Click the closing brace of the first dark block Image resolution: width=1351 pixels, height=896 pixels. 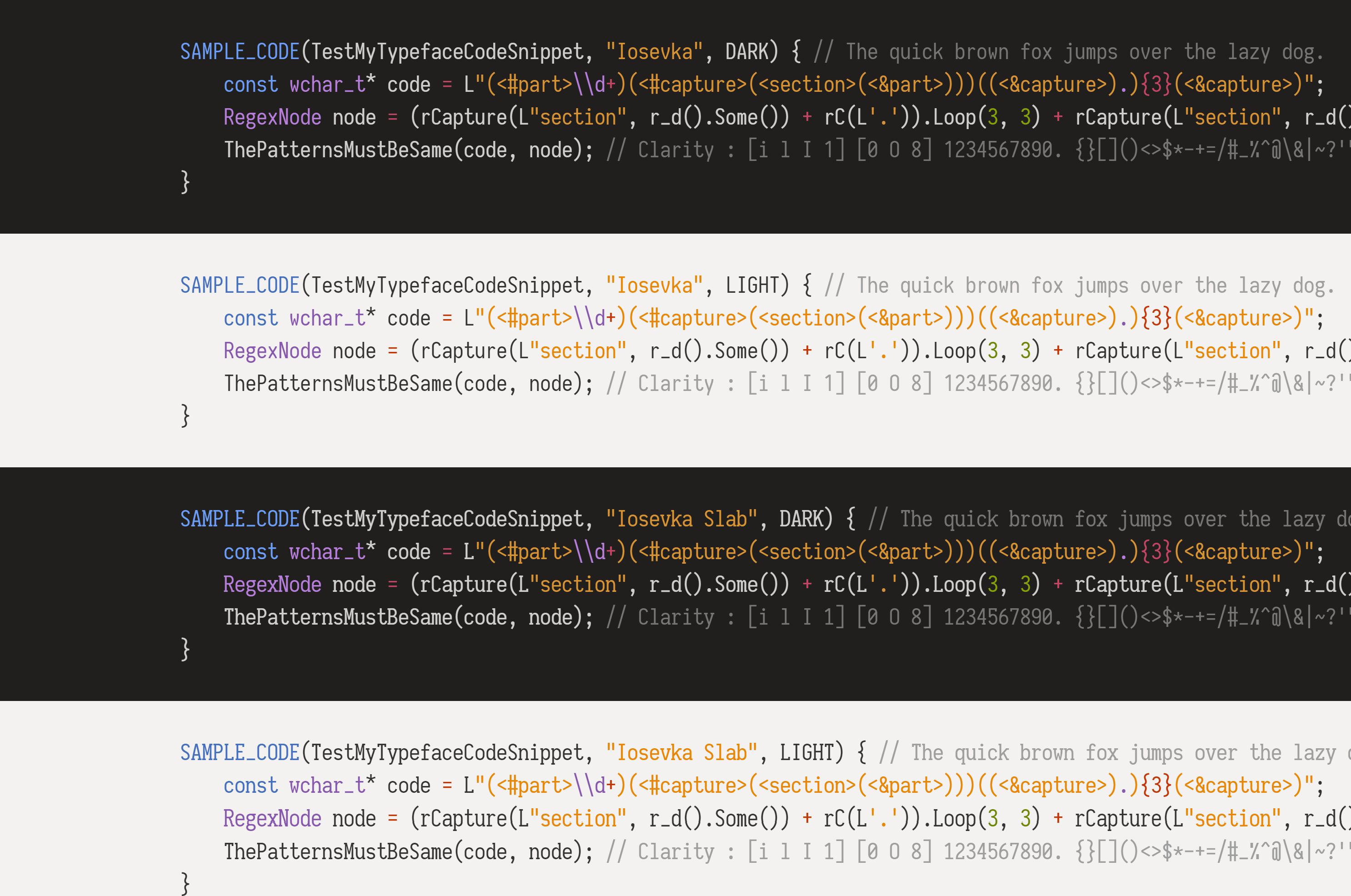tap(185, 182)
